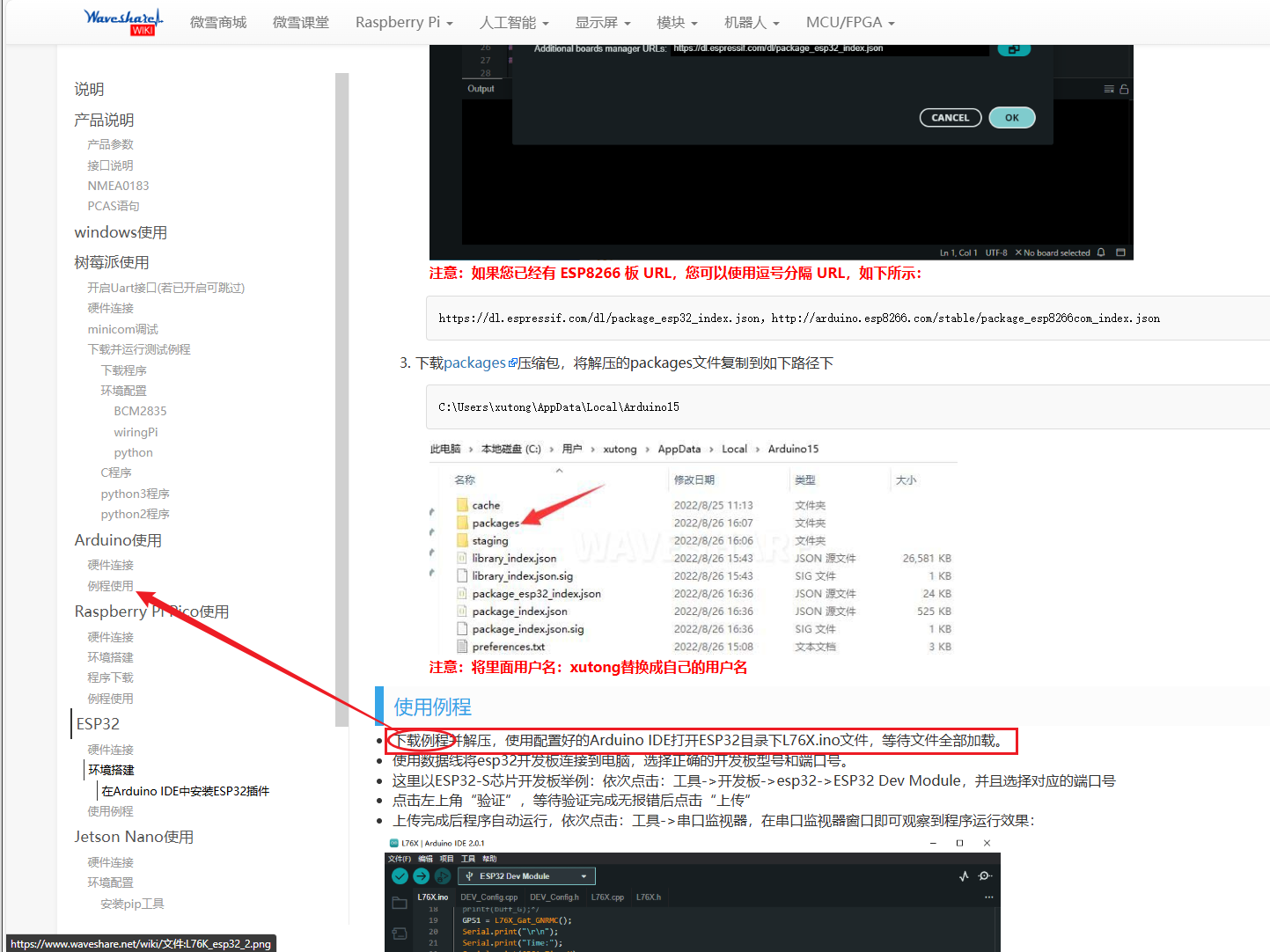Toggle the output scroll lock icon
Image resolution: width=1270 pixels, height=952 pixels.
click(x=1124, y=89)
